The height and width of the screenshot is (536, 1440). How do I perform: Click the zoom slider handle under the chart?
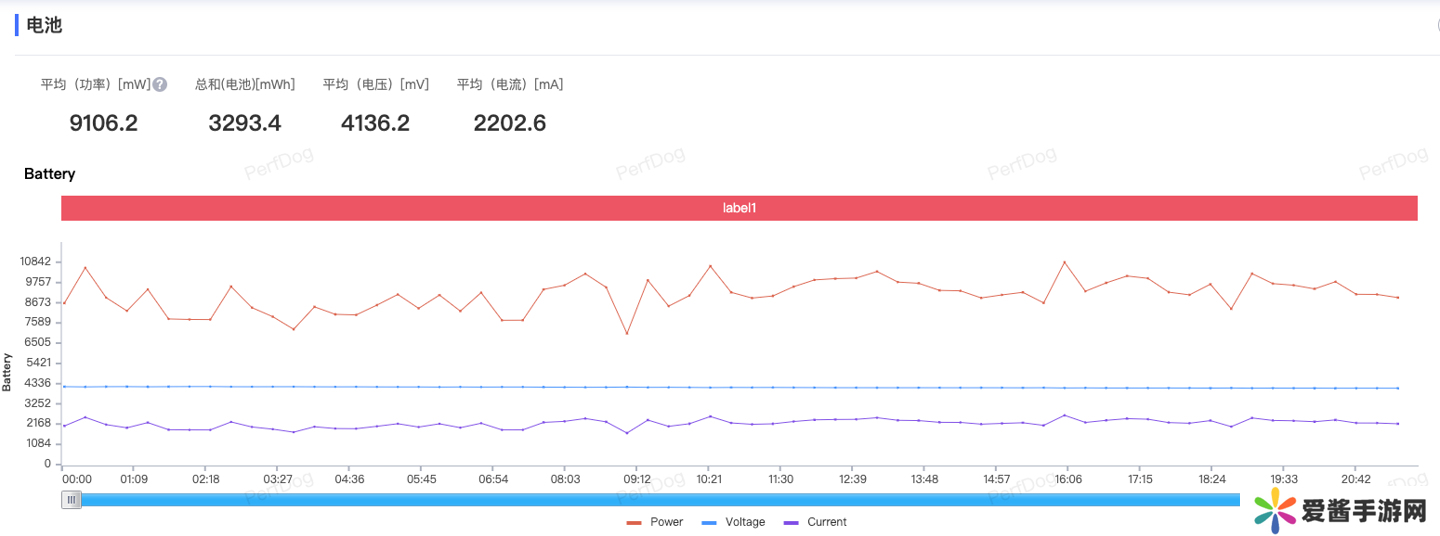[x=71, y=500]
